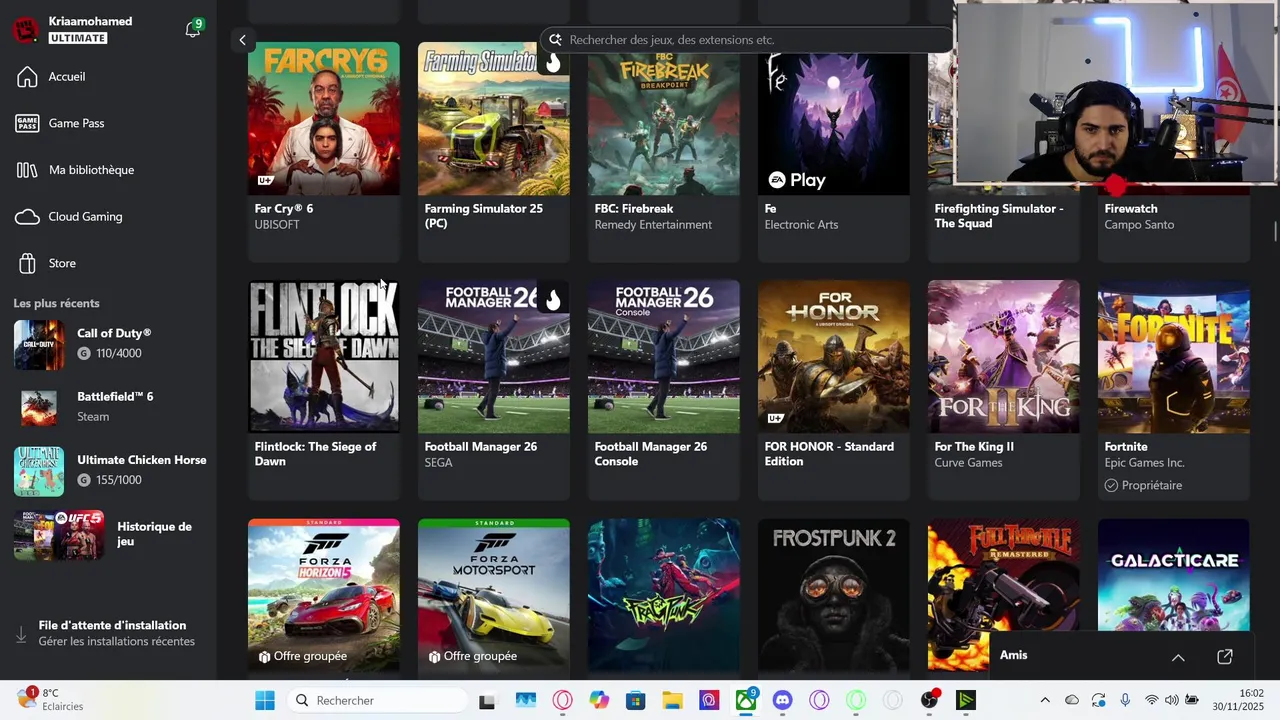Click the search magnifier icon in Xbox app
The height and width of the screenshot is (720, 1280).
pos(556,40)
